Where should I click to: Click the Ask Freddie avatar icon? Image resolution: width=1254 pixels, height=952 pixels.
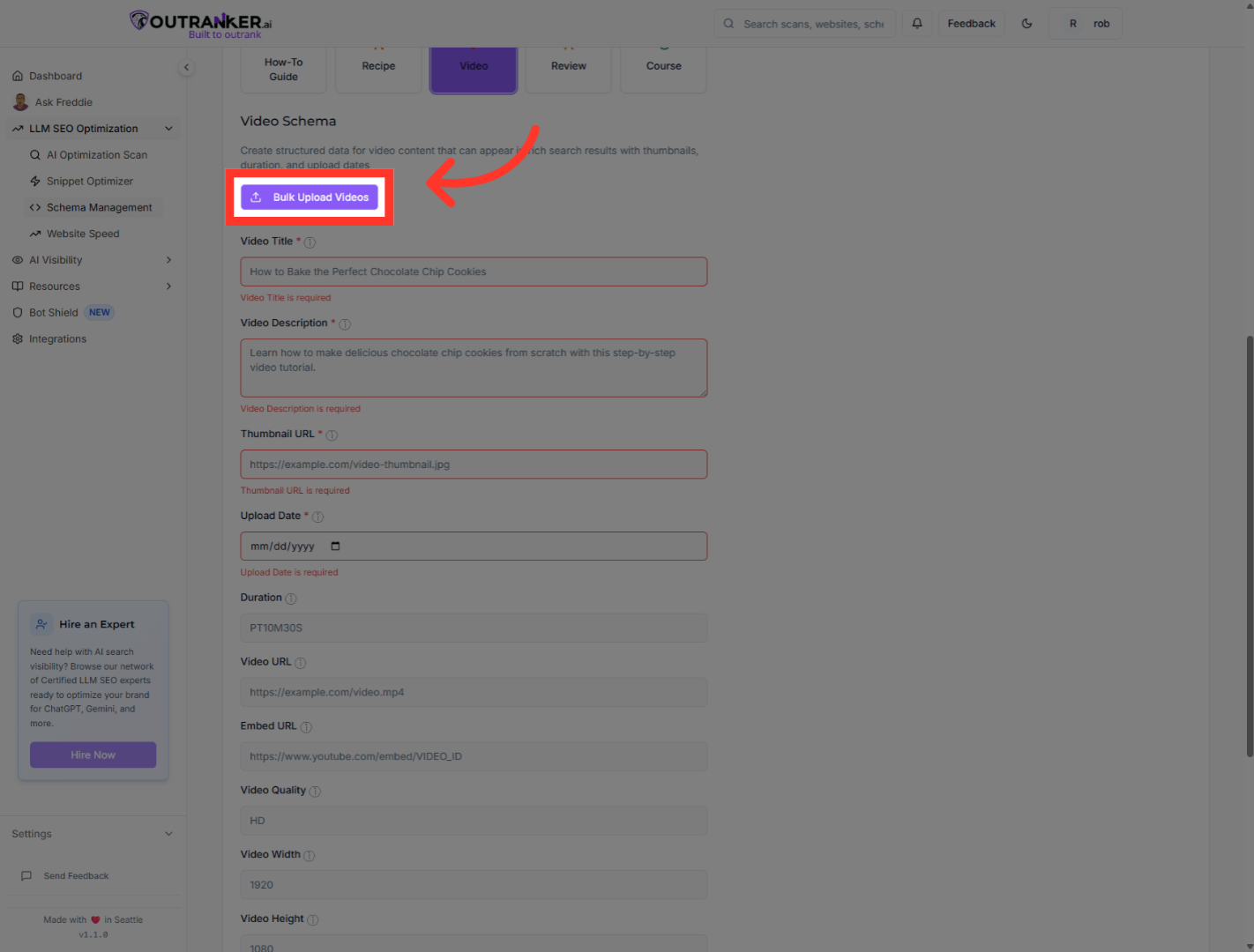20,101
